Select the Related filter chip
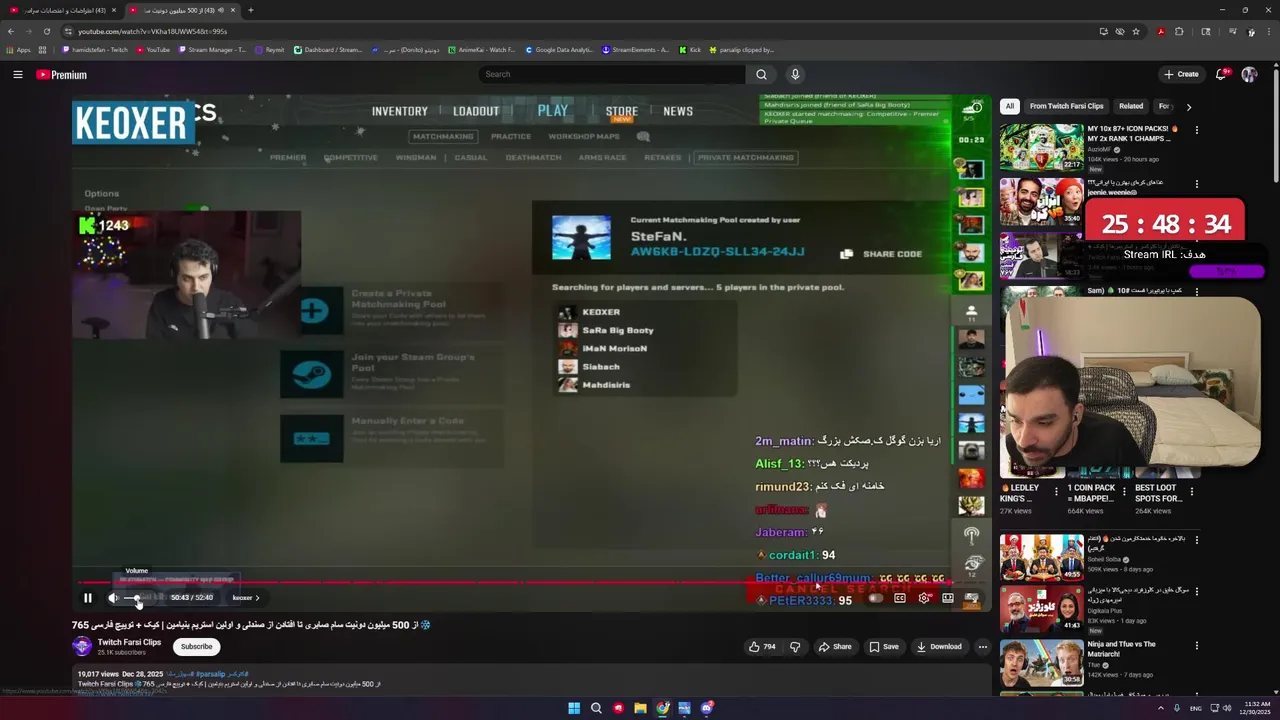The height and width of the screenshot is (720, 1280). (1131, 106)
